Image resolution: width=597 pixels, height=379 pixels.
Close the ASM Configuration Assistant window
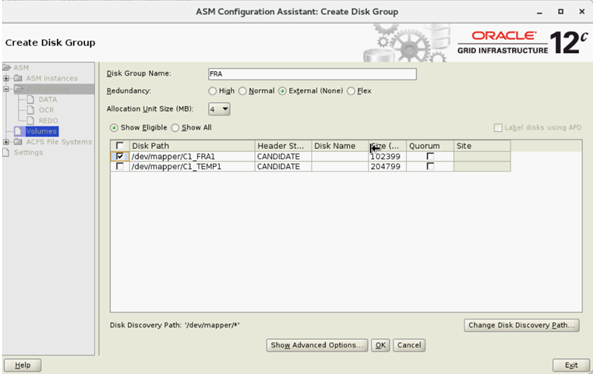coord(582,12)
